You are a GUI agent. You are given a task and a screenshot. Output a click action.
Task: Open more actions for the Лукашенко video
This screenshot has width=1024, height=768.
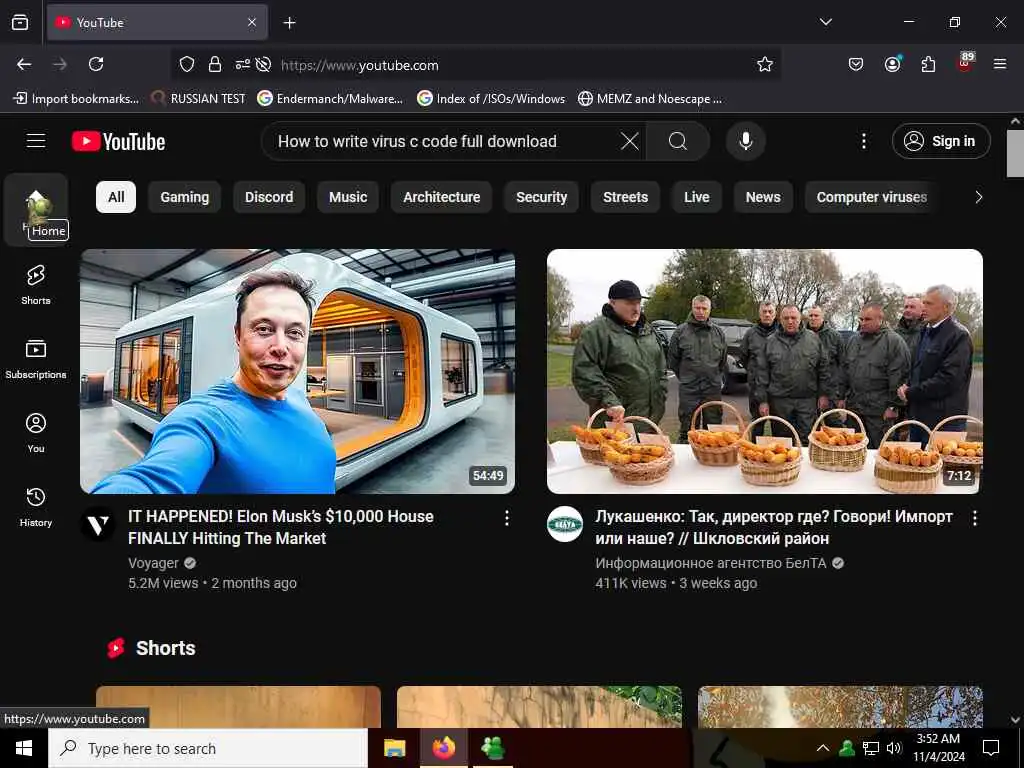974,519
